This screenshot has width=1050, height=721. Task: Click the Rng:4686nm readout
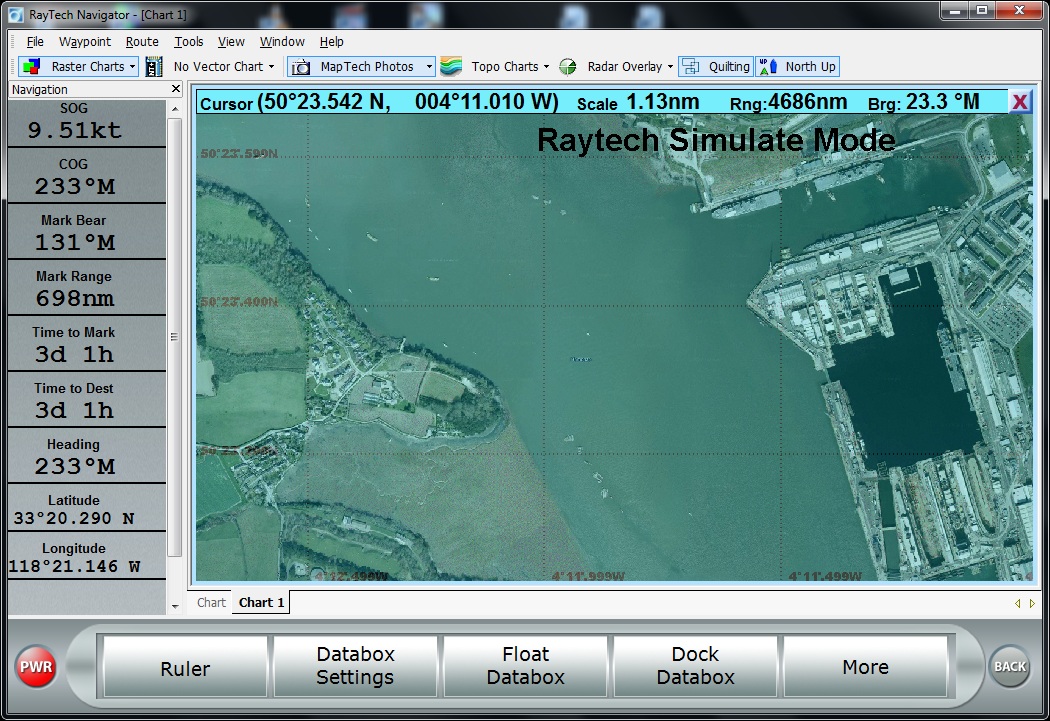(x=788, y=102)
